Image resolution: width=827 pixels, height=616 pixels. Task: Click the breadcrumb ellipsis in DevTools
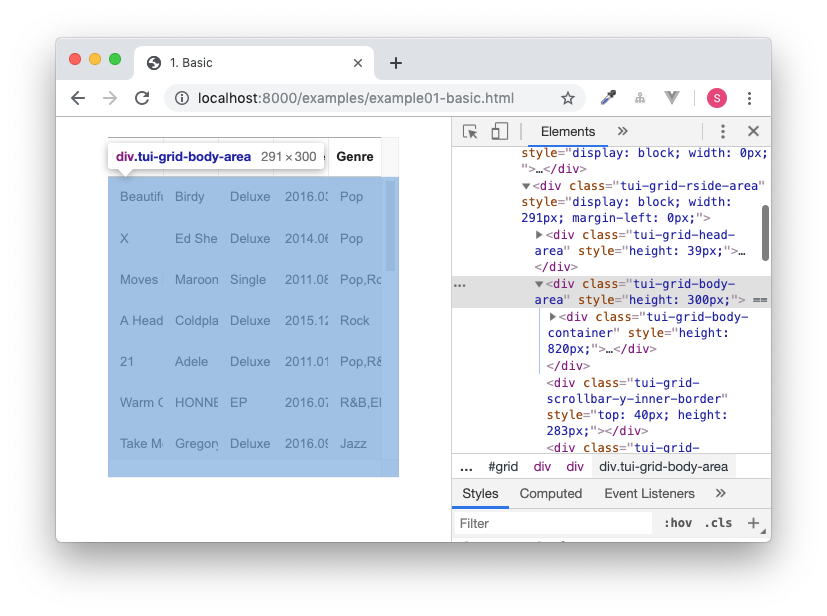point(466,467)
